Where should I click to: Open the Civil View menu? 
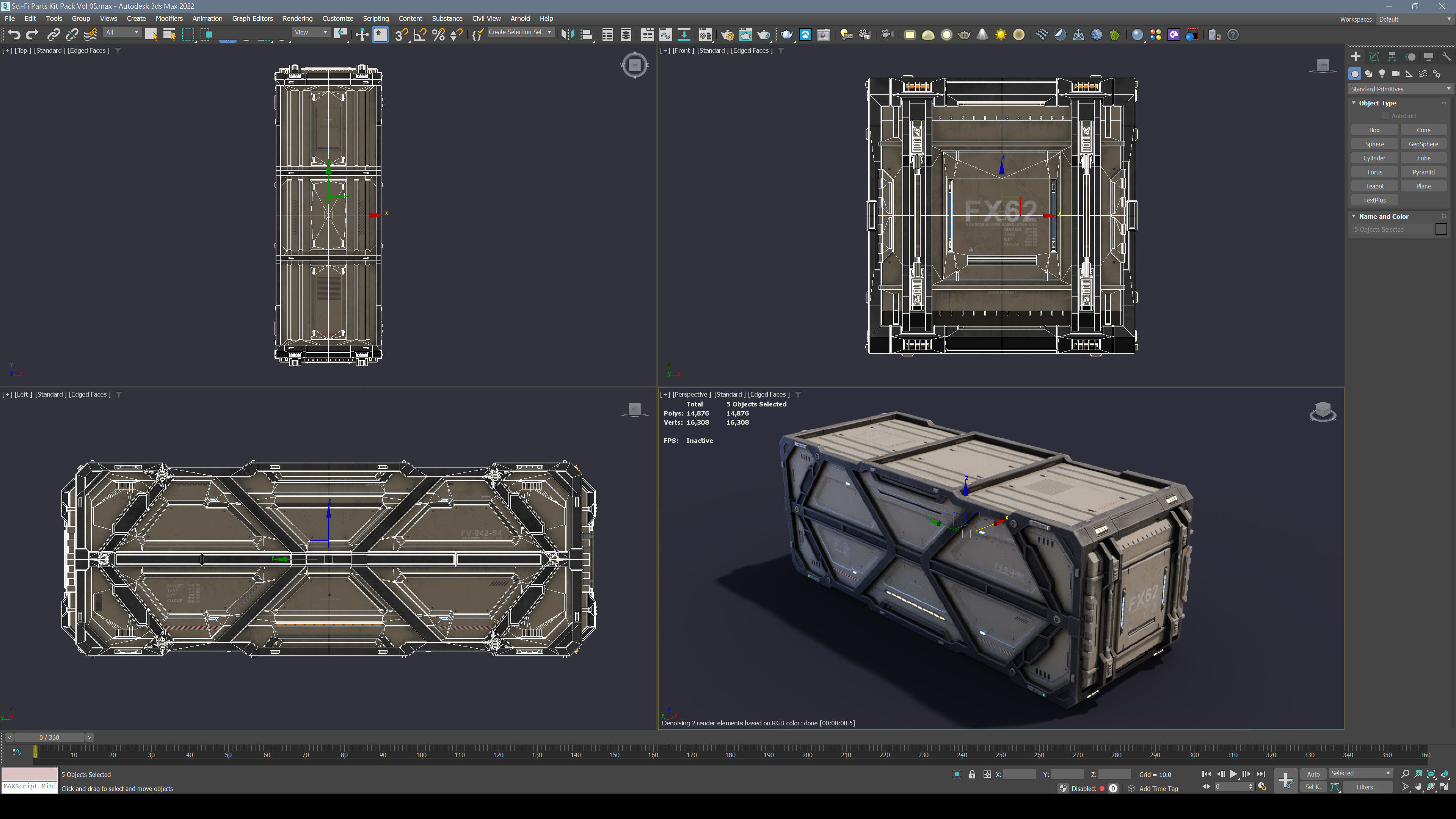click(486, 19)
